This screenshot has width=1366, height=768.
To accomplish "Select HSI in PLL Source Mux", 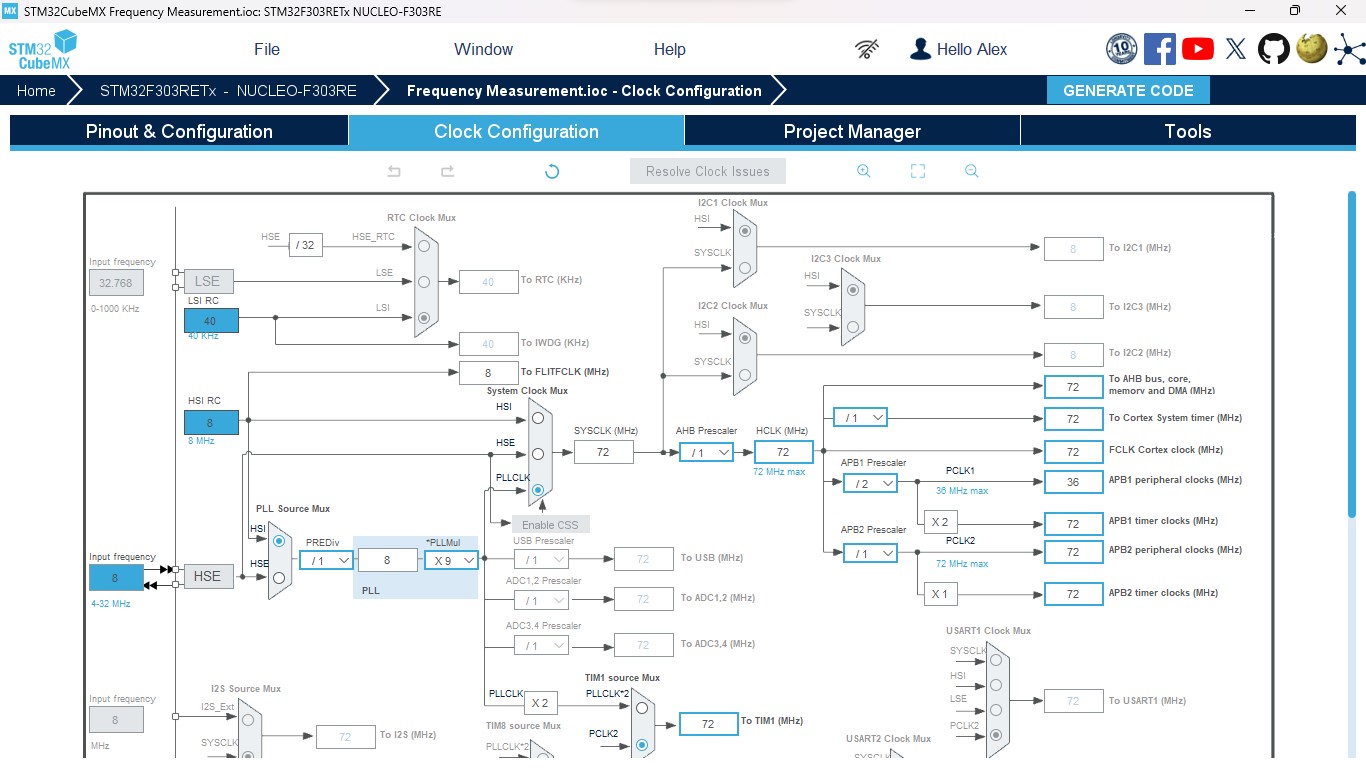I will point(279,540).
